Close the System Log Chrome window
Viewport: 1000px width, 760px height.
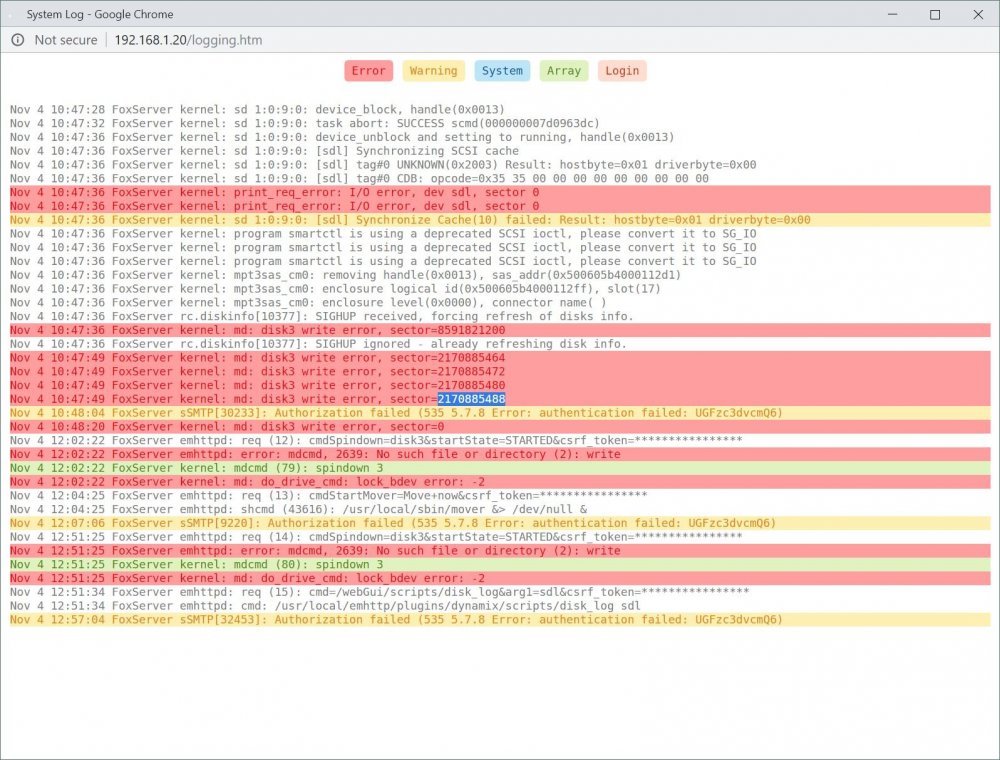point(978,14)
